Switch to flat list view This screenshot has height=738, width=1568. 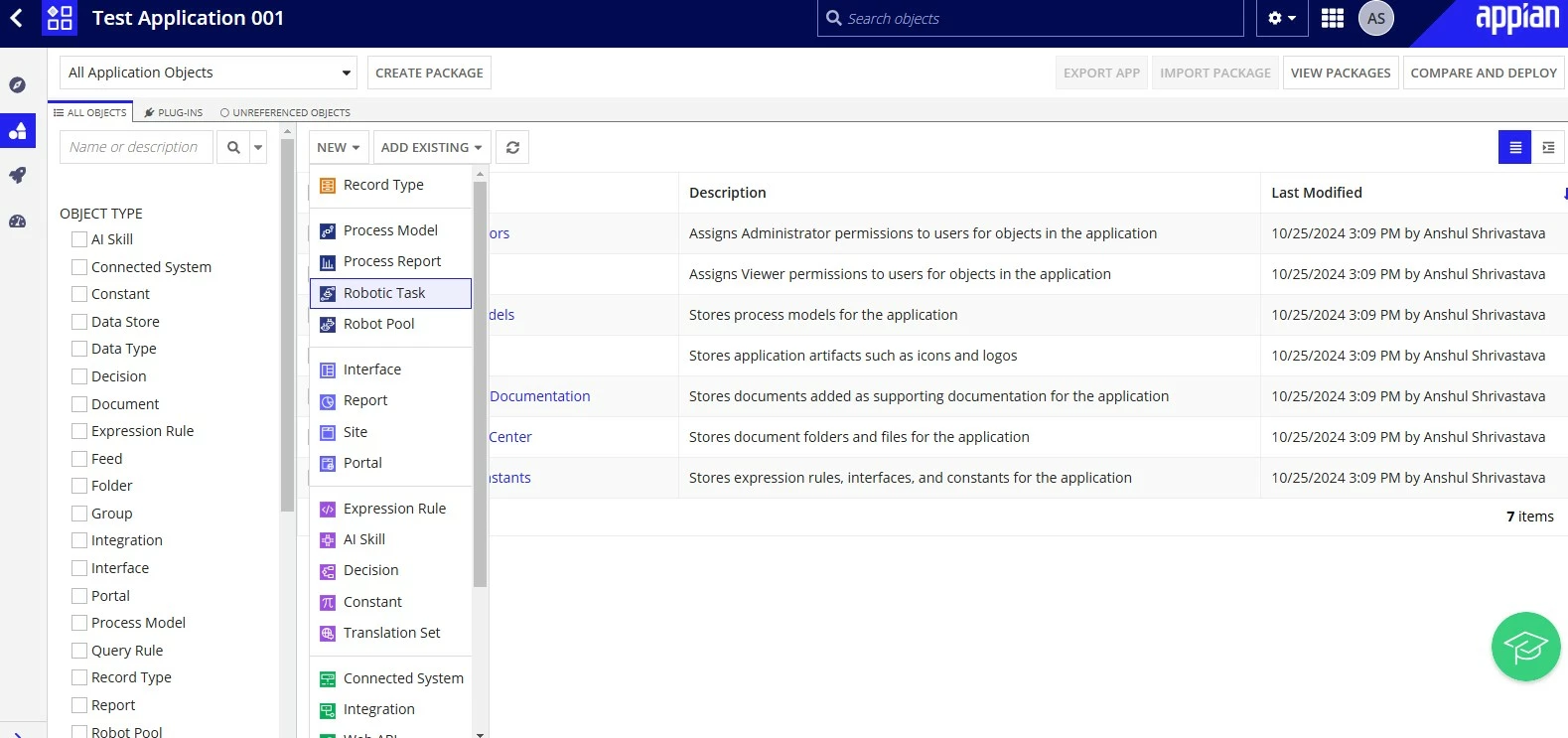point(1515,147)
